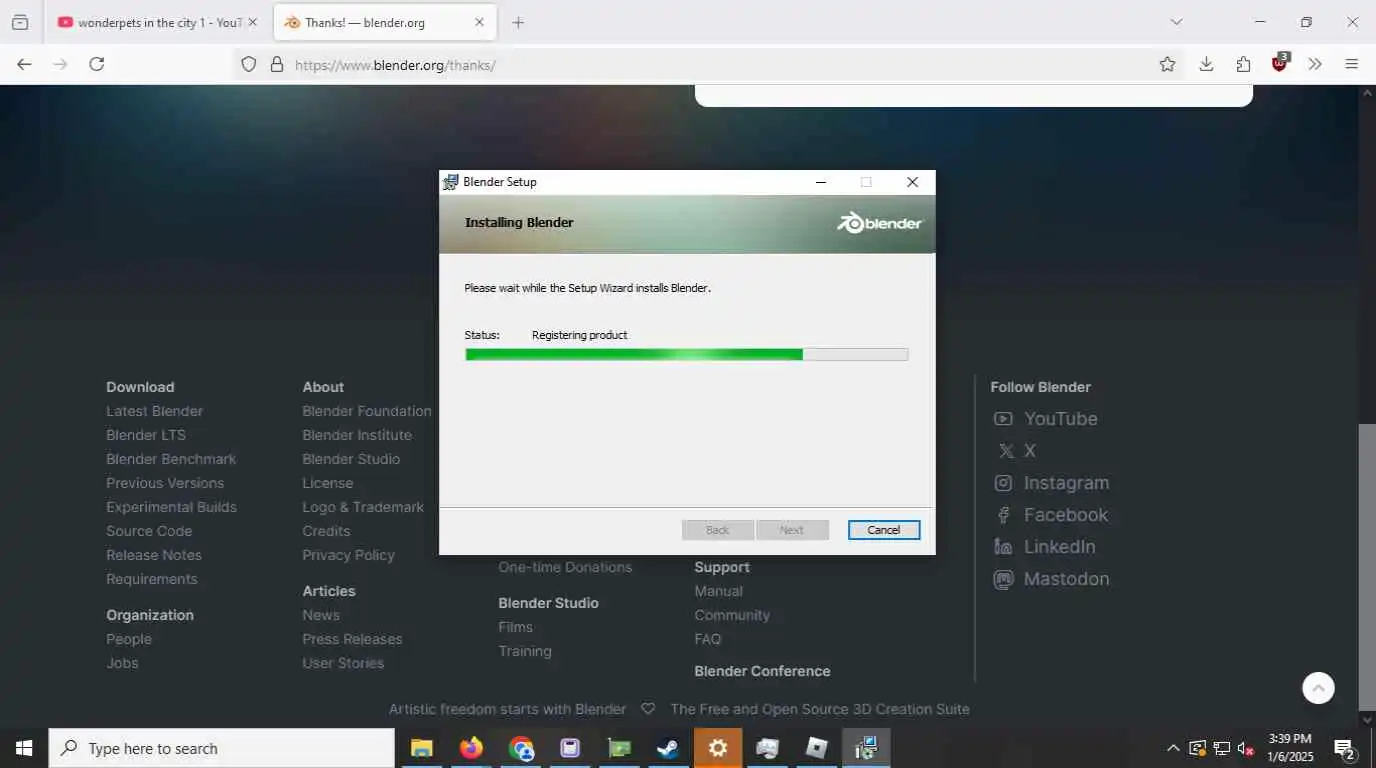The width and height of the screenshot is (1376, 768).
Task: Open the Training link
Action: pyautogui.click(x=525, y=651)
